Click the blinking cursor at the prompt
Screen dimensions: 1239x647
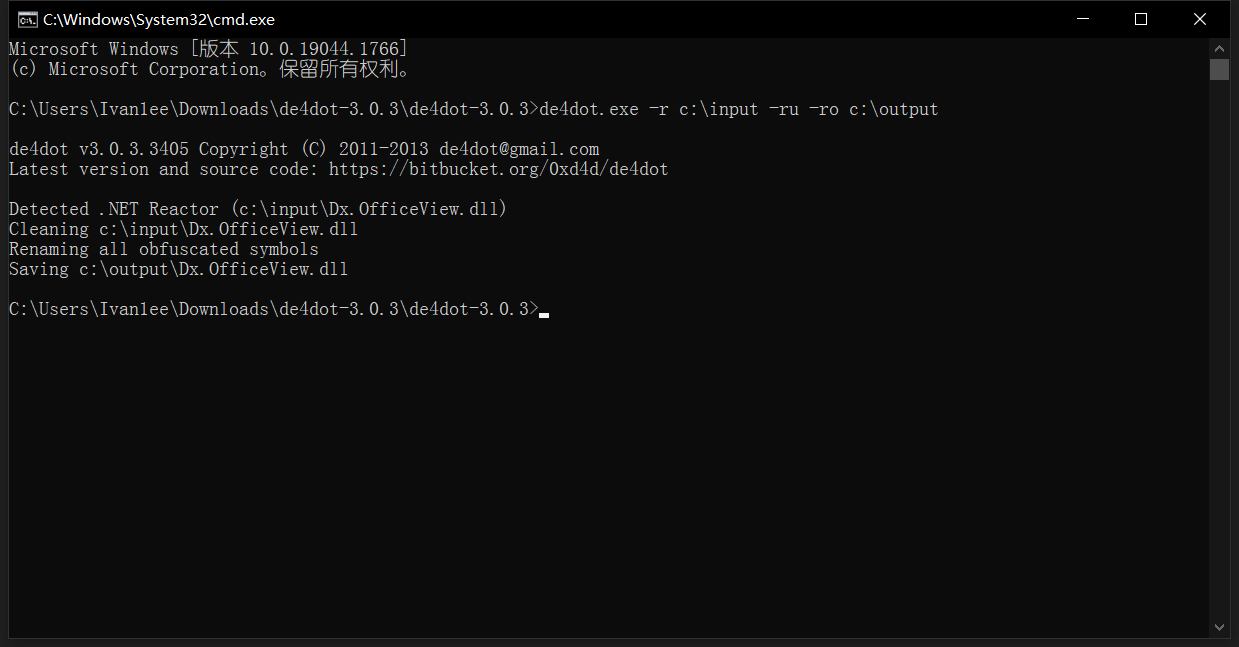tap(544, 314)
